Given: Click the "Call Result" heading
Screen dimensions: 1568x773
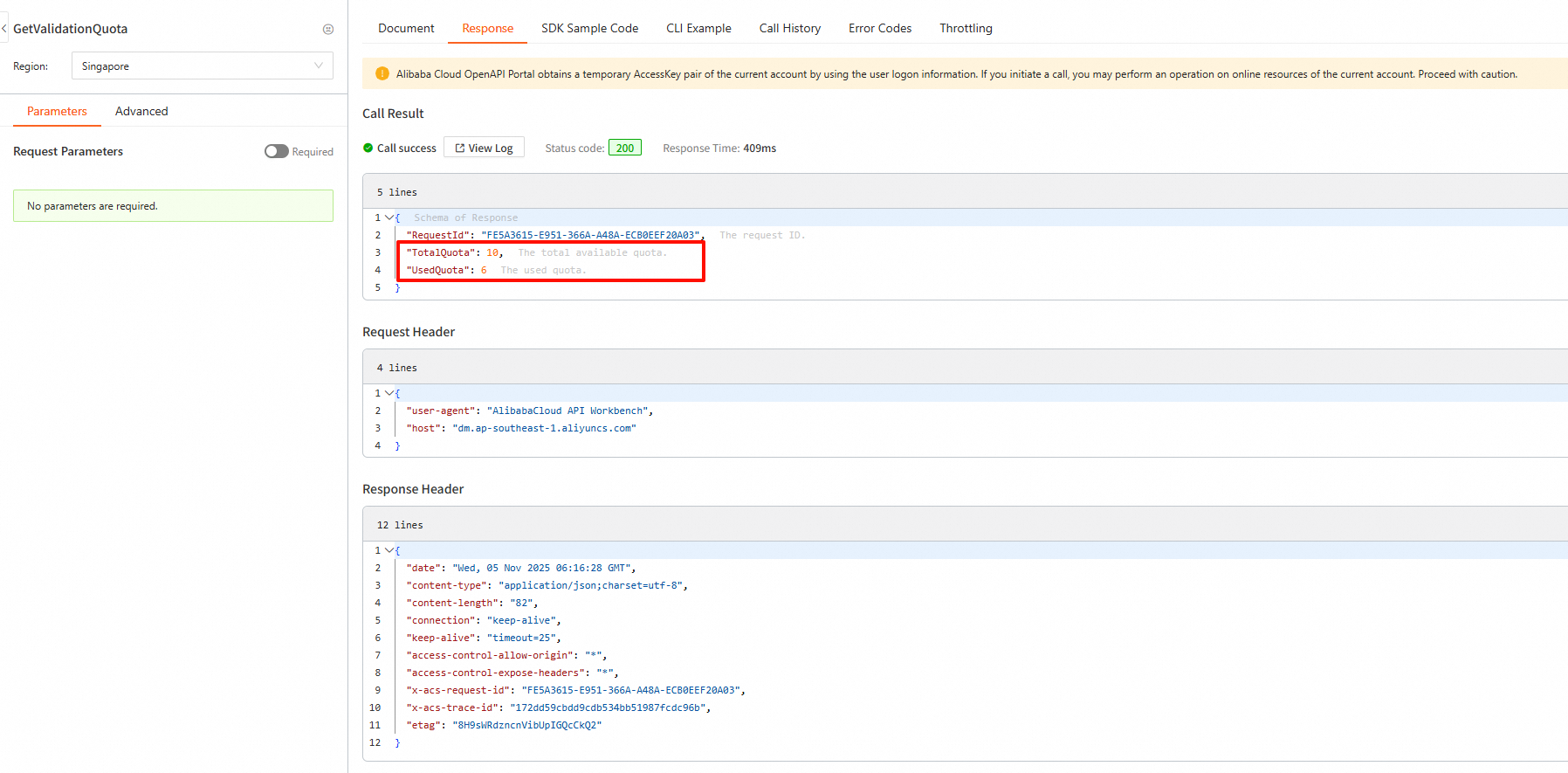Looking at the screenshot, I should tap(393, 114).
